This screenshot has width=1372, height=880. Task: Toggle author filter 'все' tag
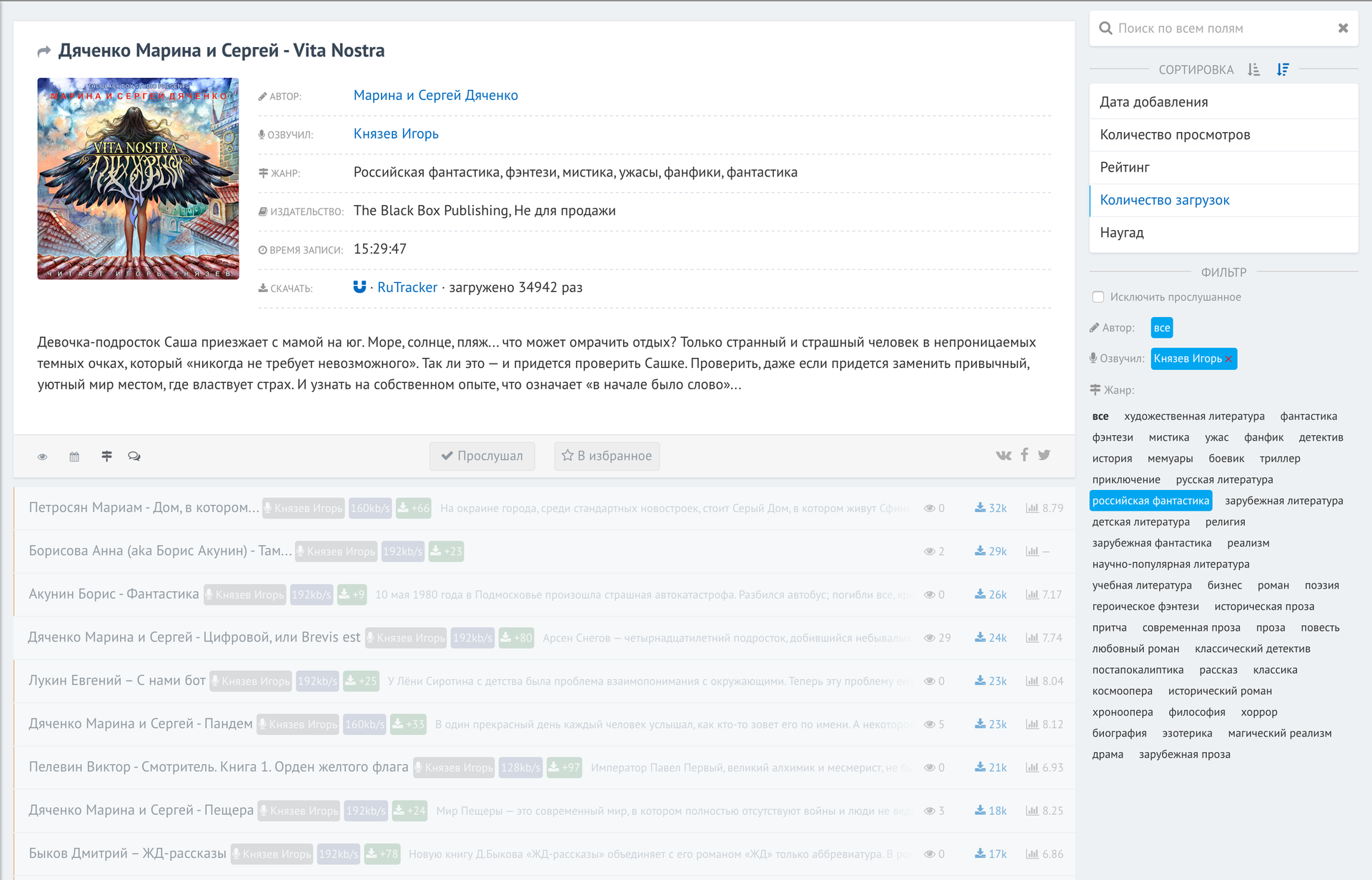point(1162,328)
